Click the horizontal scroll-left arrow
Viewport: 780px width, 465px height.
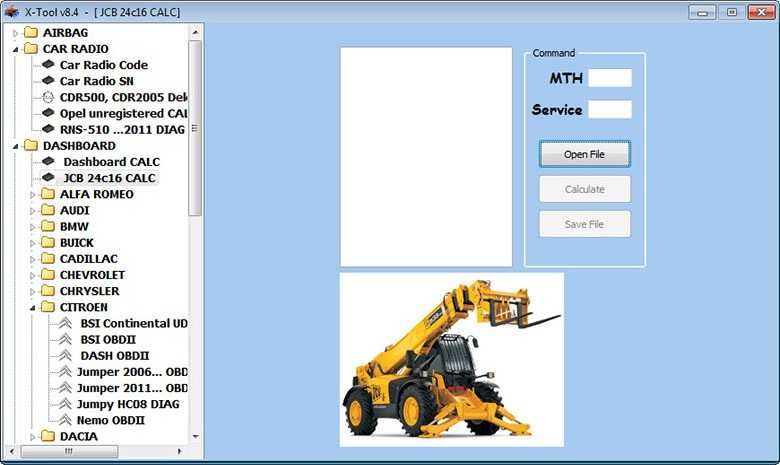[12, 451]
